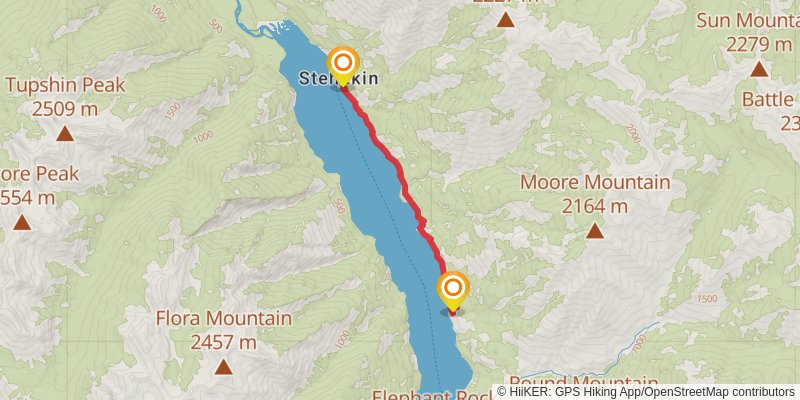Select the Tupshin Peak summit triangle
Screen dimensions: 800x400
point(65,134)
